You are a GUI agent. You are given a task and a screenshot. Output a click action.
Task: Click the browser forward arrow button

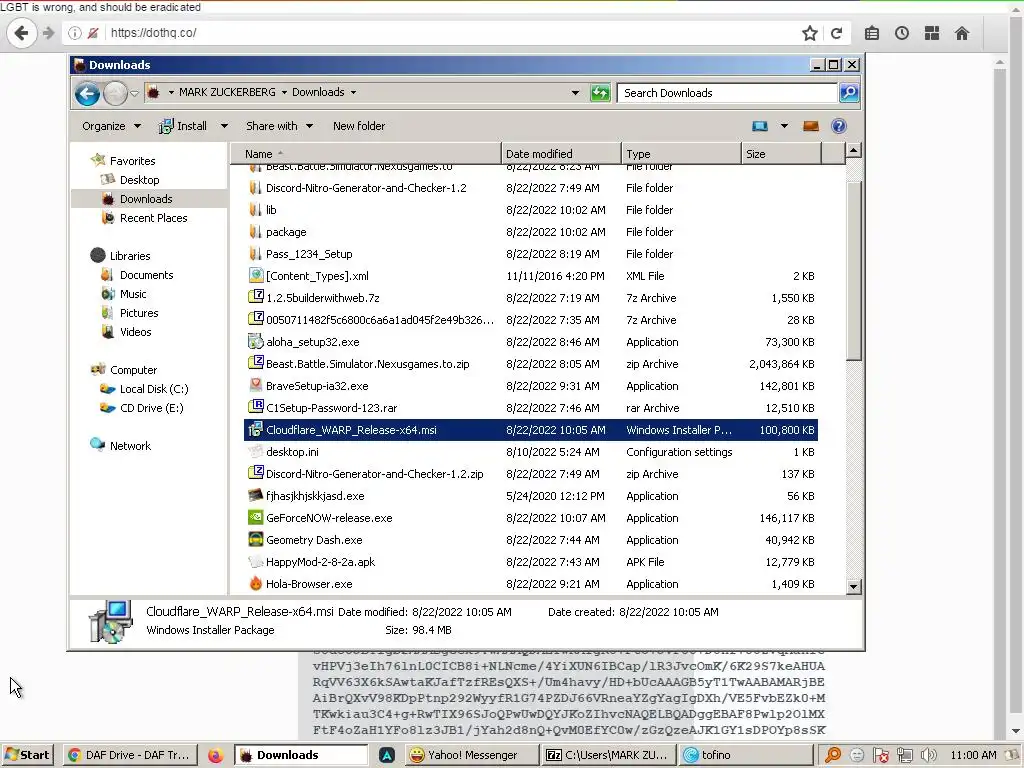(x=48, y=33)
